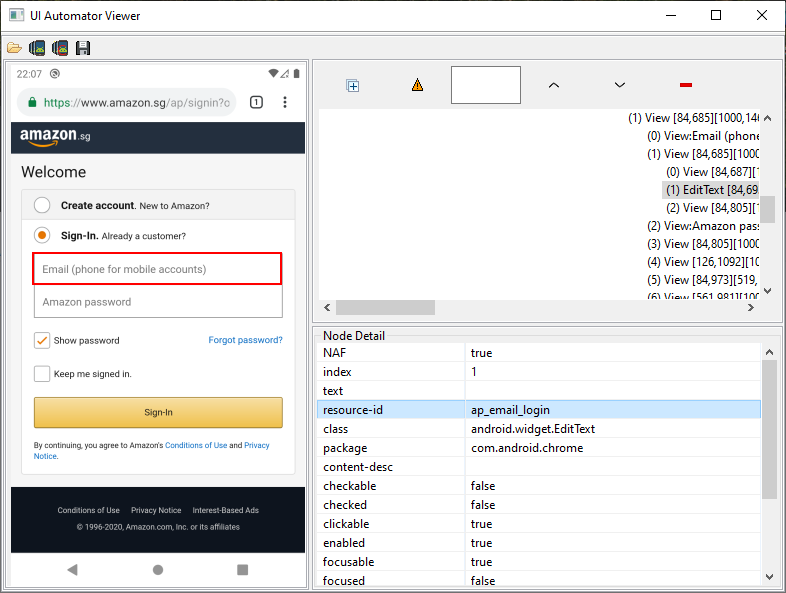Click Node Detail scroll down arrow
The height and width of the screenshot is (593, 786).
click(x=769, y=577)
